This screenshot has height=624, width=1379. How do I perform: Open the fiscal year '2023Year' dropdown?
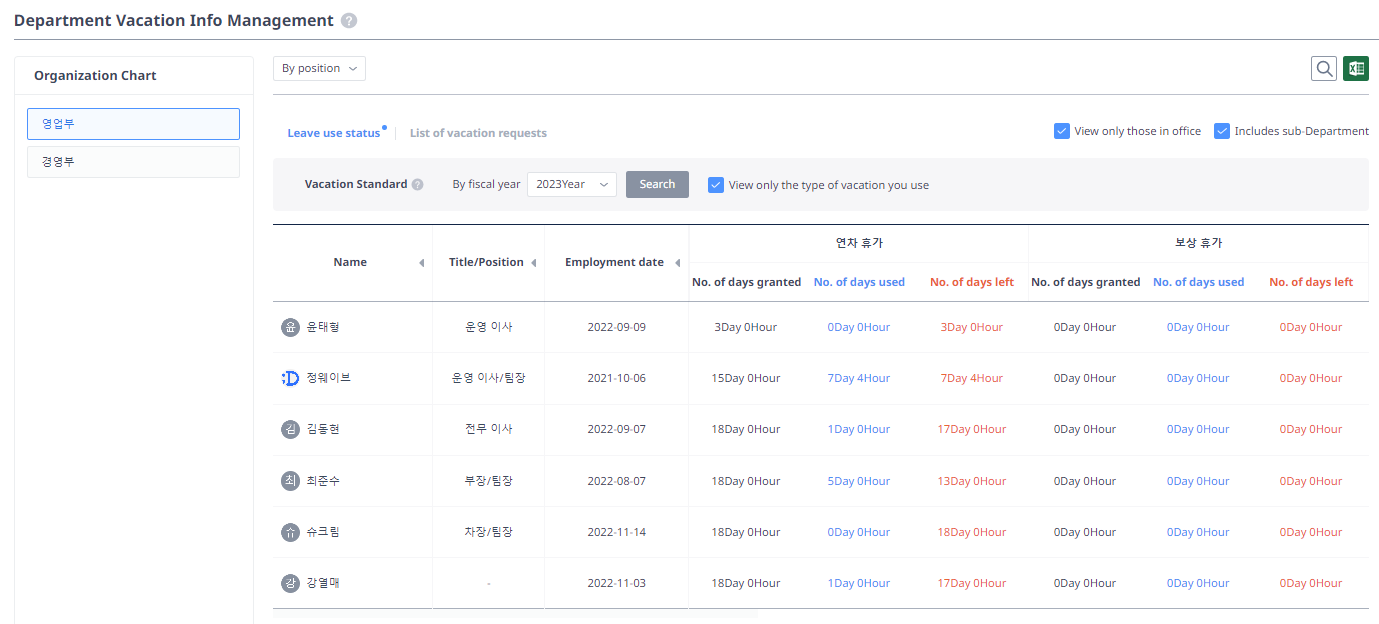pos(571,184)
